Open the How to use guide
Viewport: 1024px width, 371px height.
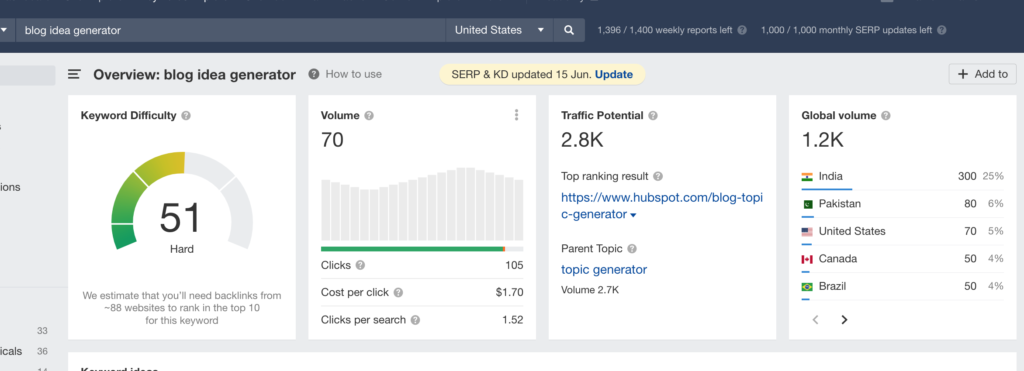coord(345,74)
